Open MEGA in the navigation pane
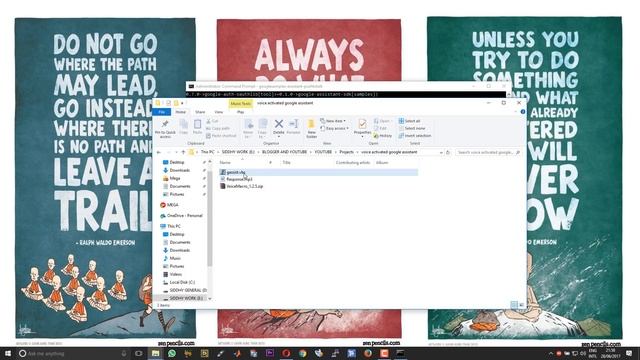 (x=169, y=205)
